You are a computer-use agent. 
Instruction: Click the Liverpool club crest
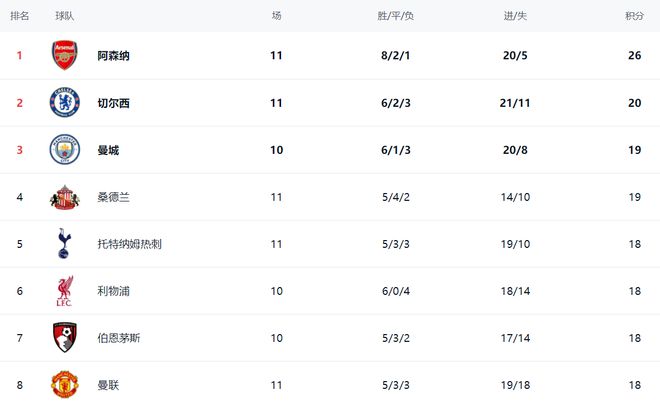click(64, 291)
